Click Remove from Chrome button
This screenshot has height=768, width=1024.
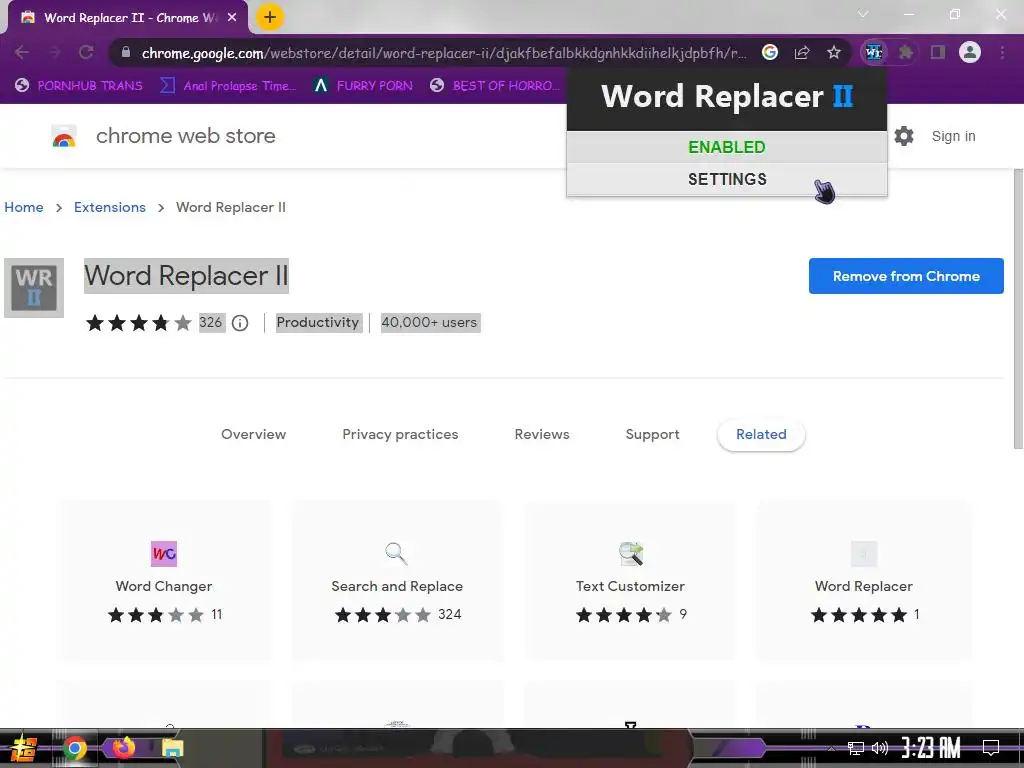point(906,276)
